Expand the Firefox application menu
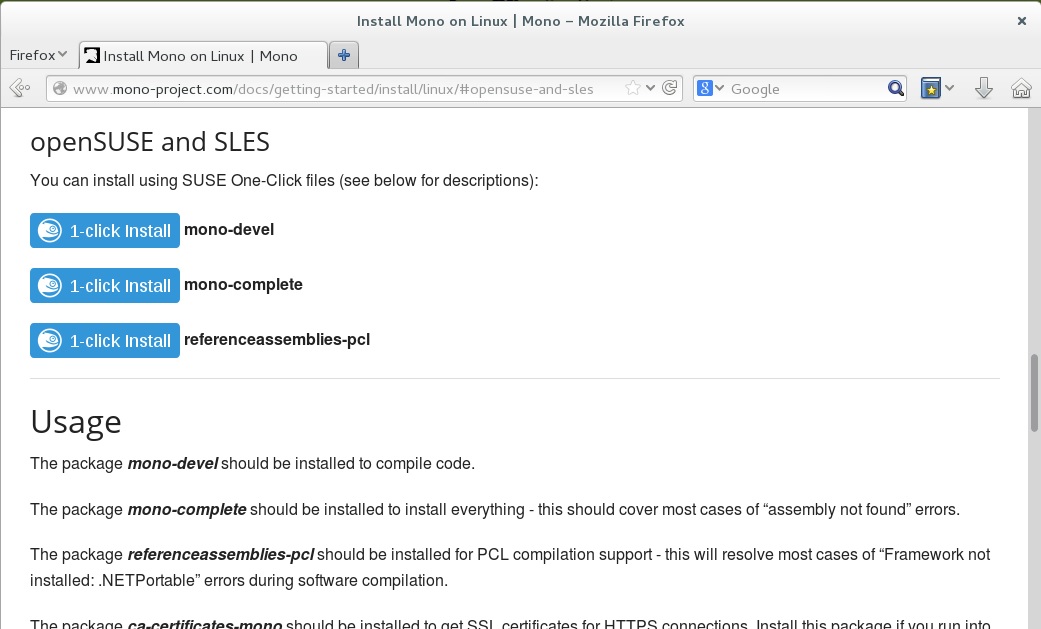This screenshot has width=1041, height=629. click(38, 55)
